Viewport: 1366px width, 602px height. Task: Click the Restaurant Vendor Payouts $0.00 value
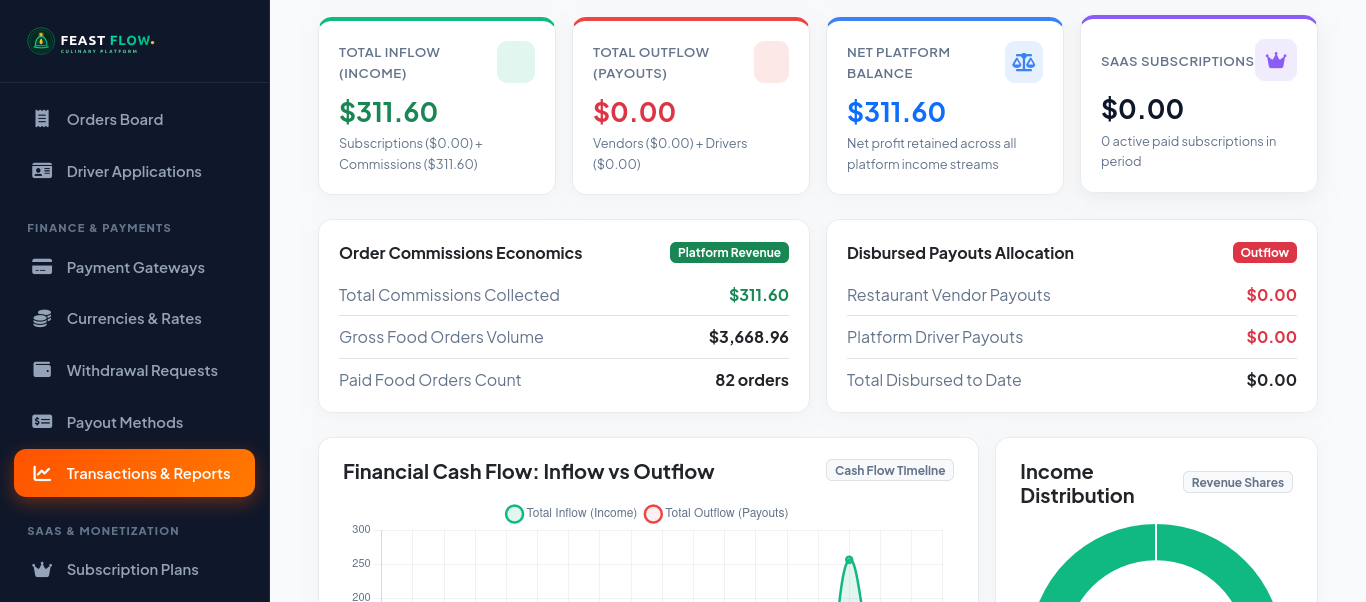pos(1271,295)
